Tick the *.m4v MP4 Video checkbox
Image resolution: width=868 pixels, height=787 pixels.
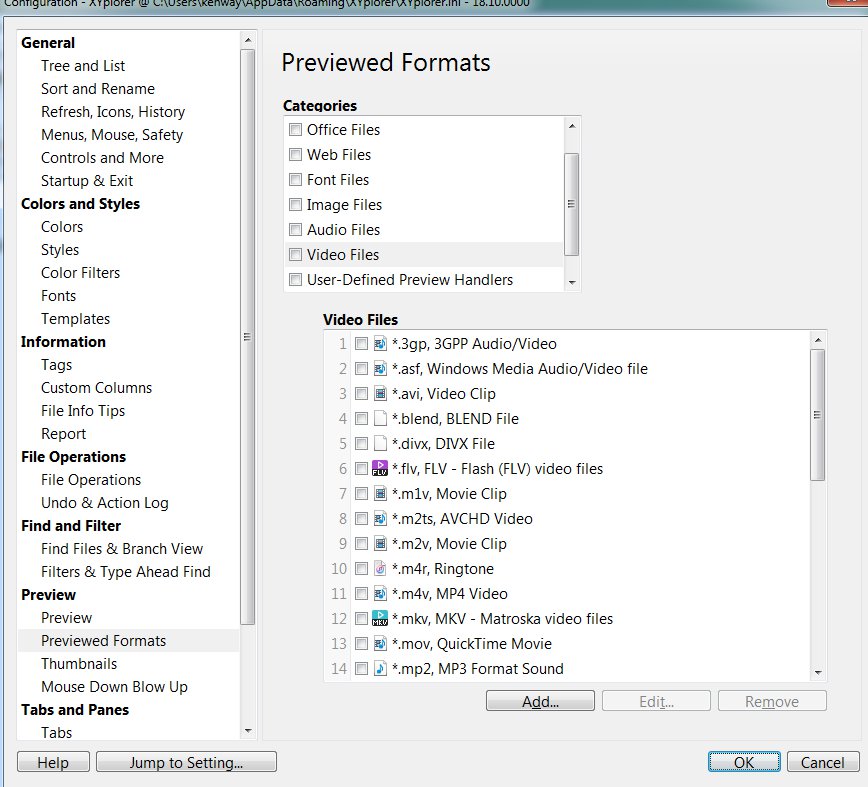point(361,594)
